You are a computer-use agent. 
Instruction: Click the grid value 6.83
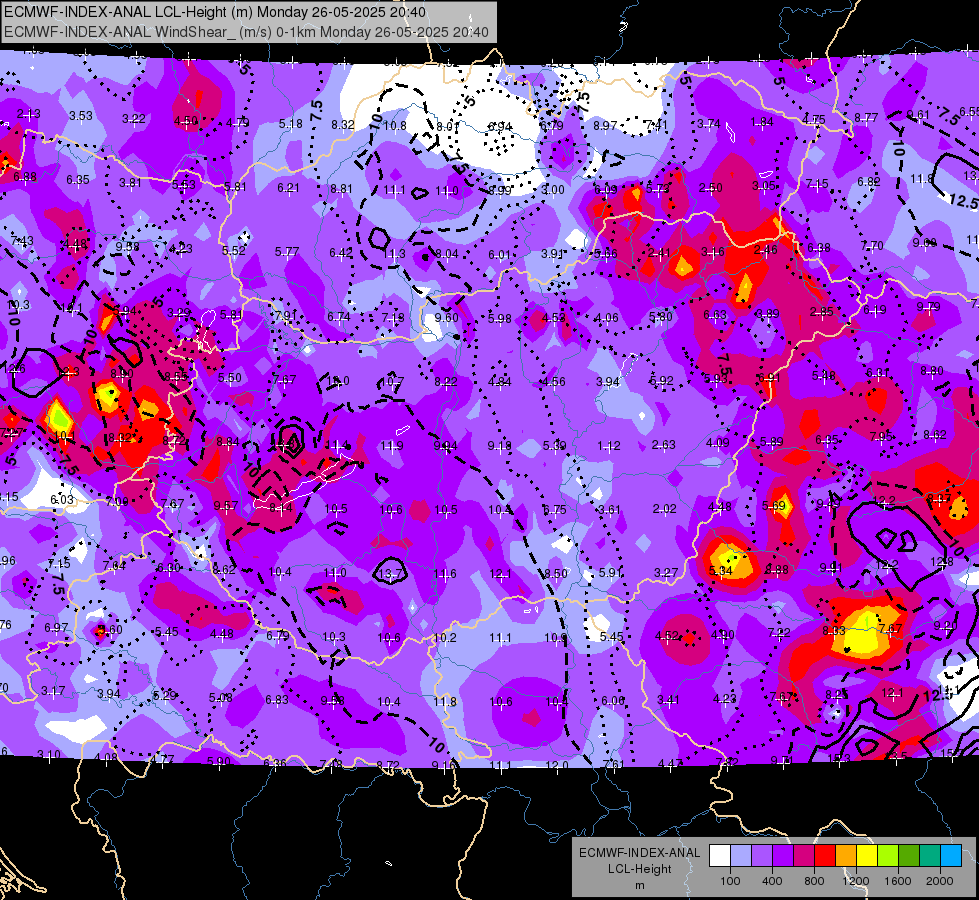coord(277,700)
